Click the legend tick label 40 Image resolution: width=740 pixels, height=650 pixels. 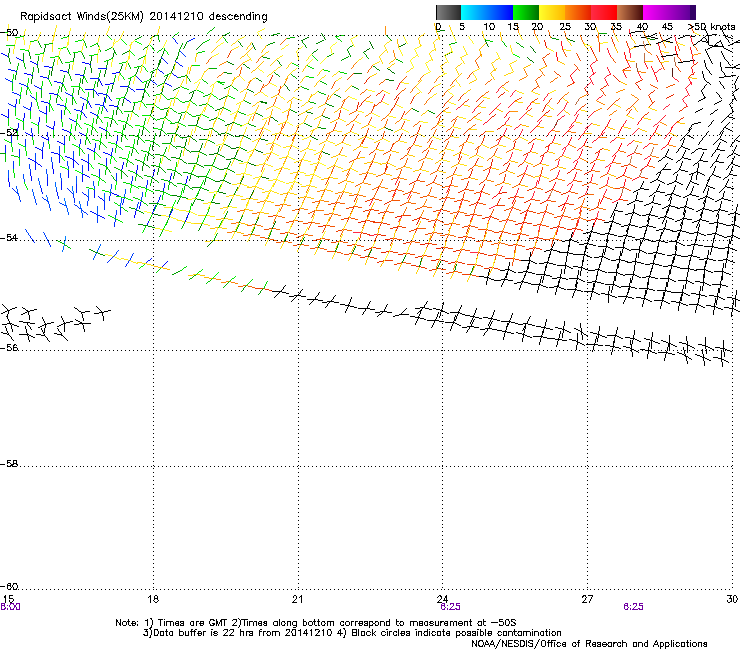click(642, 27)
